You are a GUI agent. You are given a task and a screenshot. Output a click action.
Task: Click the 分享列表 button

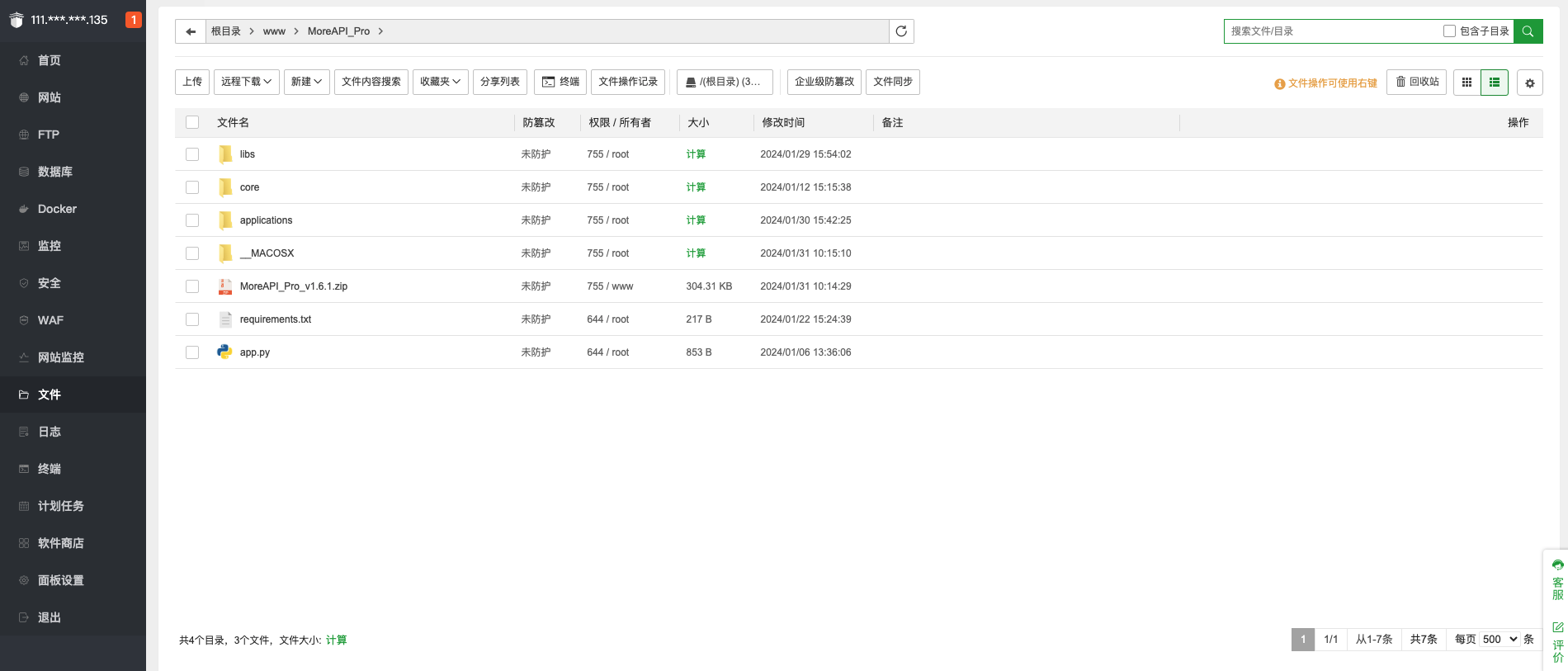(500, 82)
